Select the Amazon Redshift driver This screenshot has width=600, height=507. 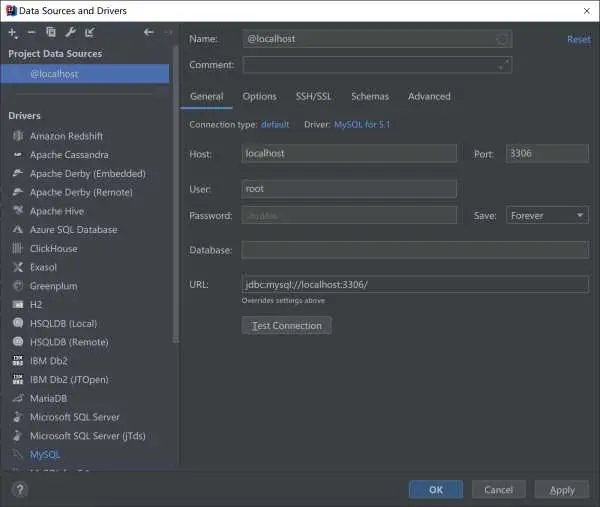point(66,136)
